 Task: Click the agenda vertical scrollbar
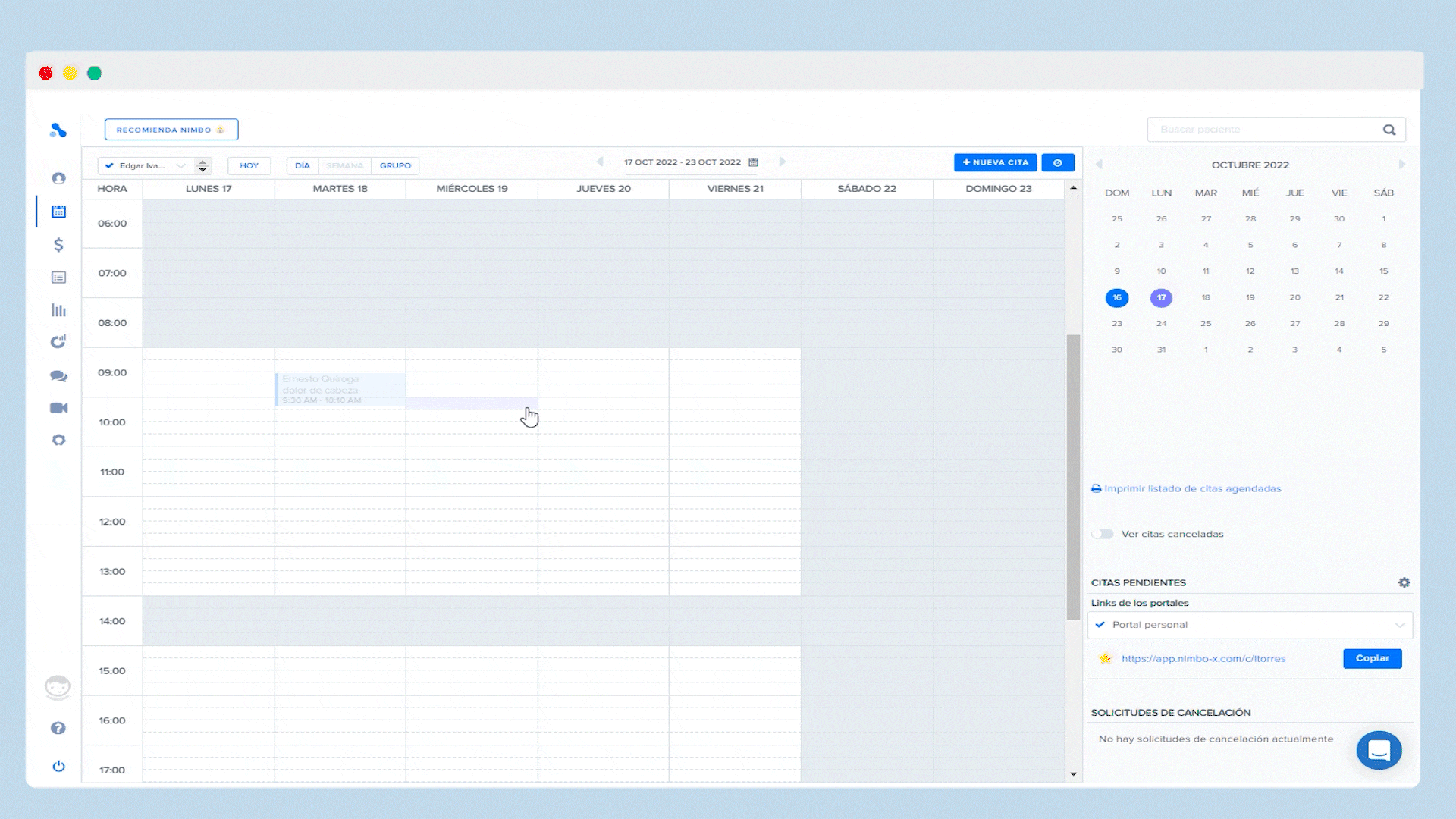click(1073, 478)
